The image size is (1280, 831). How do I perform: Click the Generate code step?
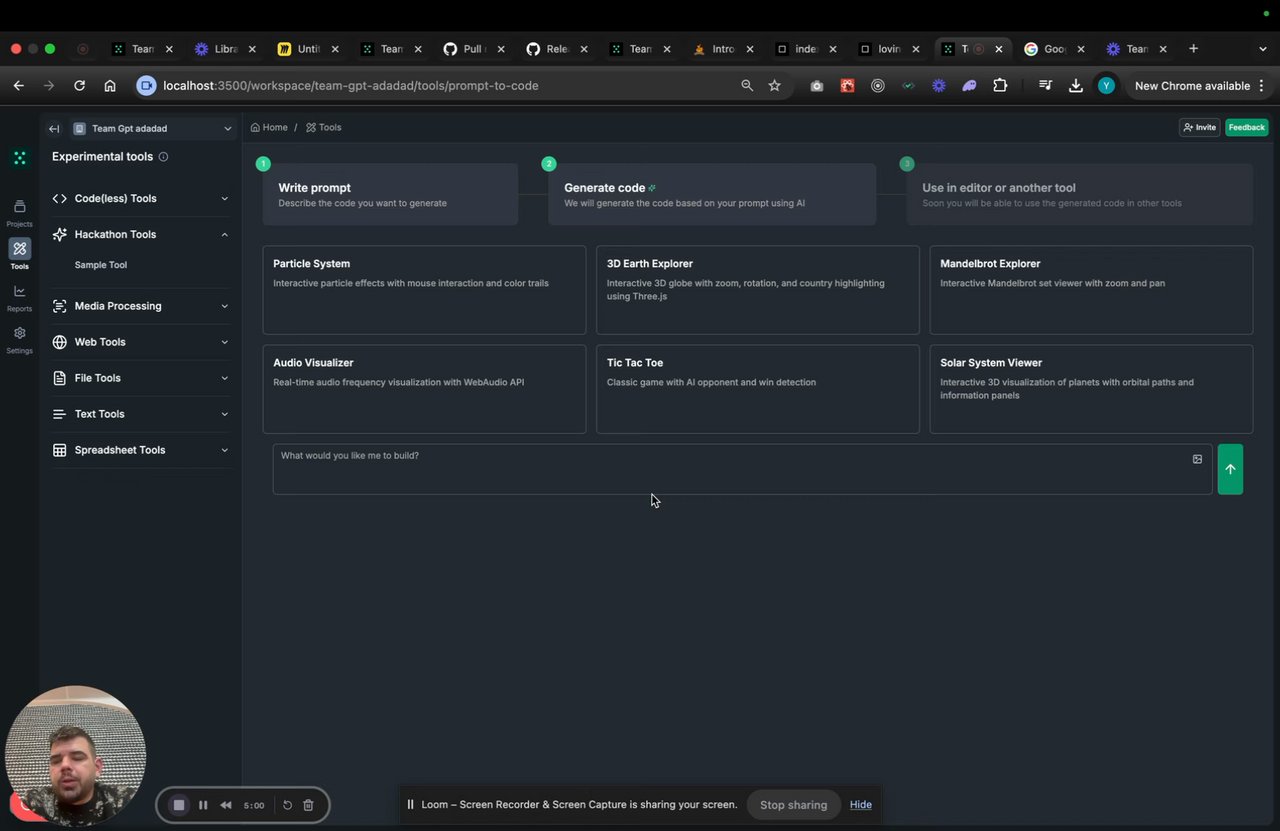[x=712, y=194]
